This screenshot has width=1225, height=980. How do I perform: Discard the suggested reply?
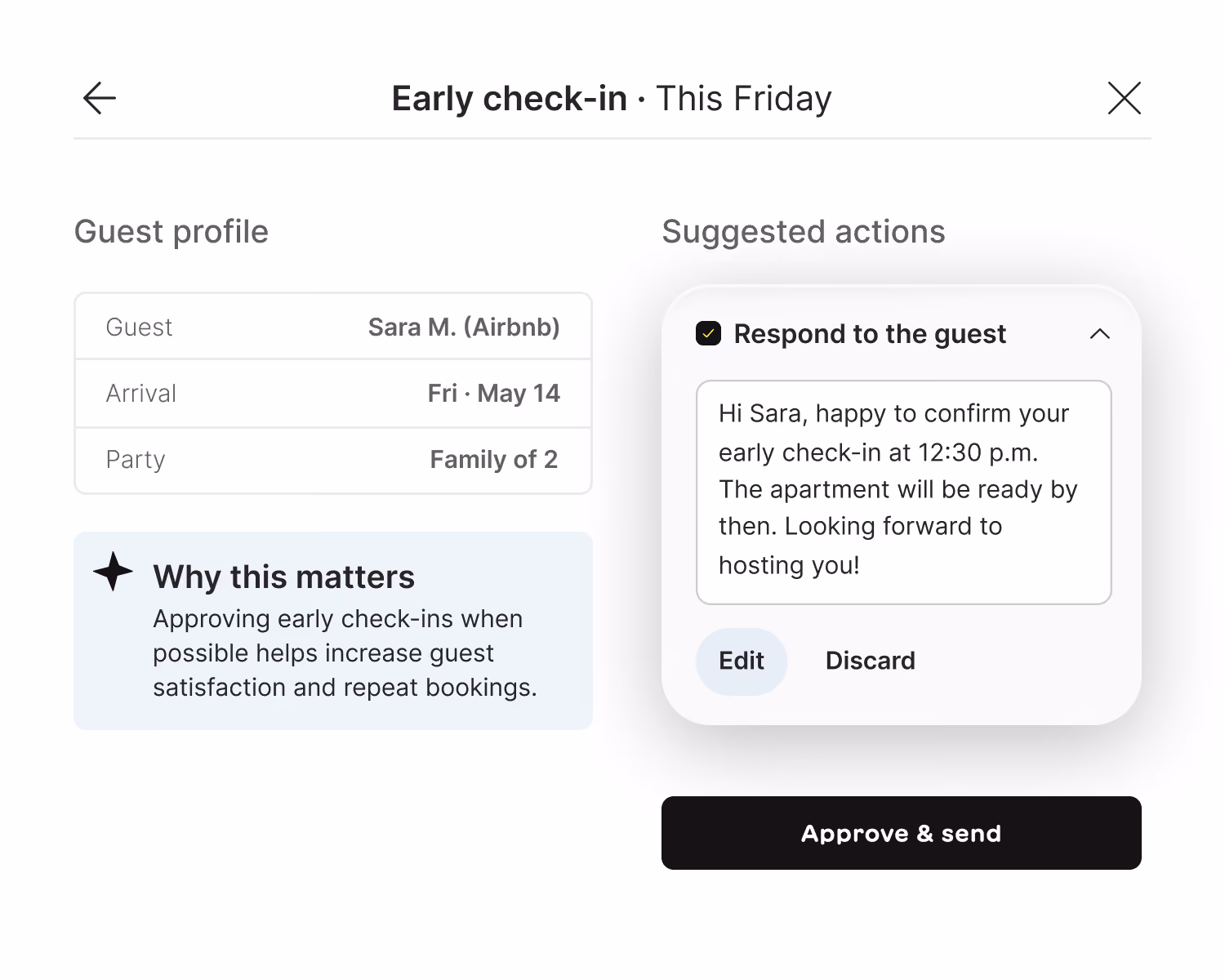click(870, 661)
